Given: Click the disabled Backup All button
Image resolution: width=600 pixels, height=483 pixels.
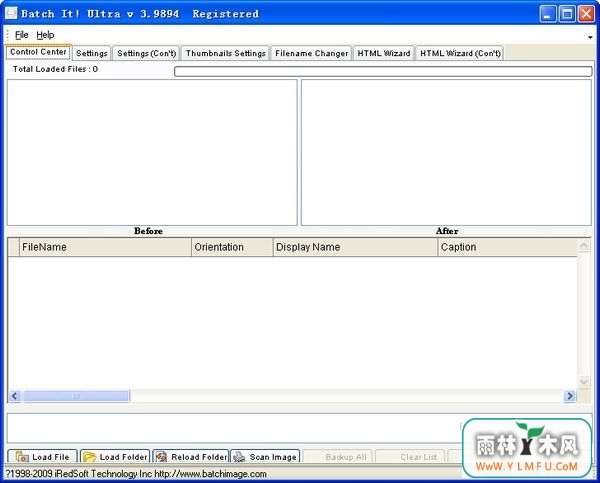Looking at the screenshot, I should pos(338,457).
